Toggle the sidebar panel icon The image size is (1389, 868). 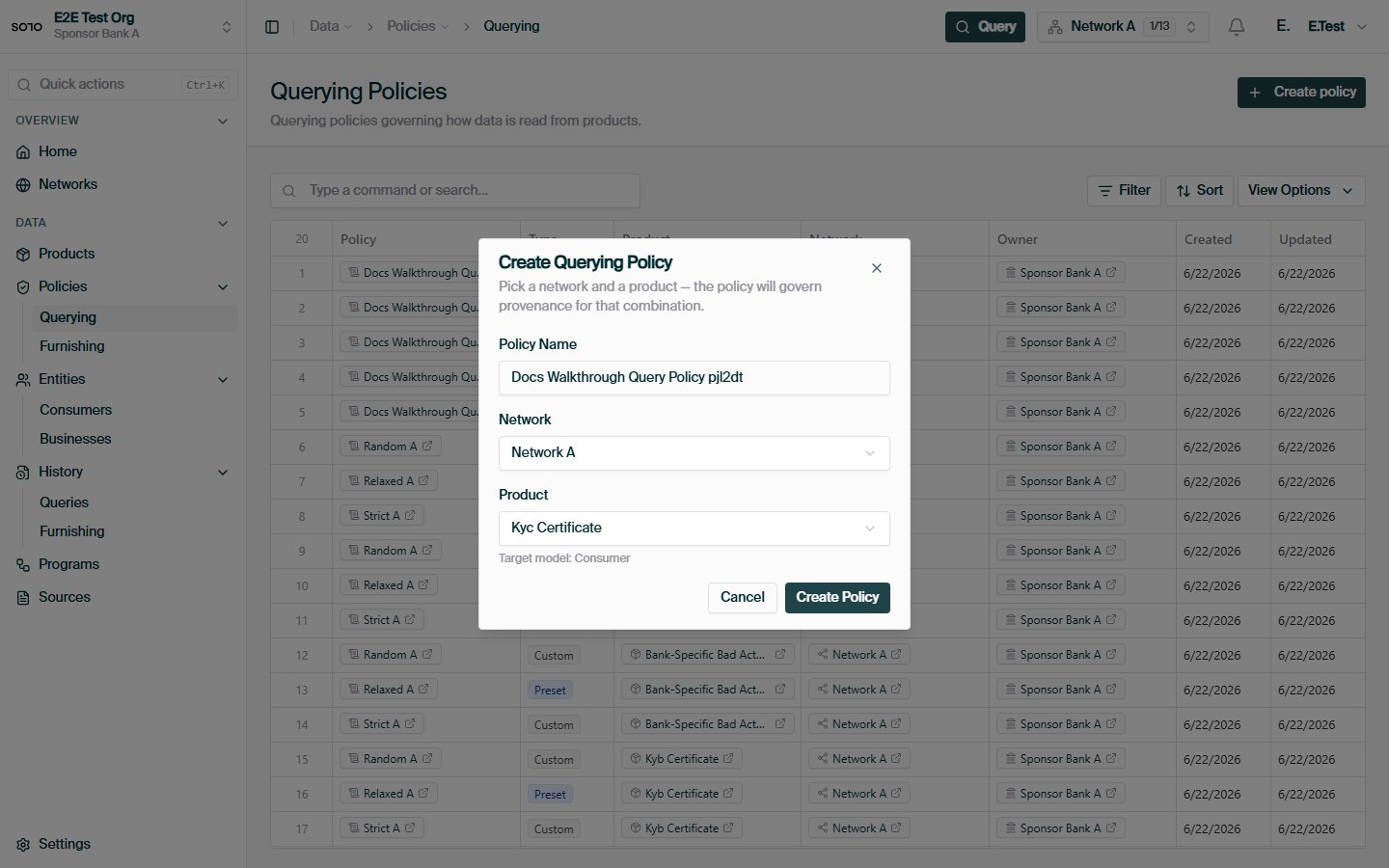click(x=272, y=27)
